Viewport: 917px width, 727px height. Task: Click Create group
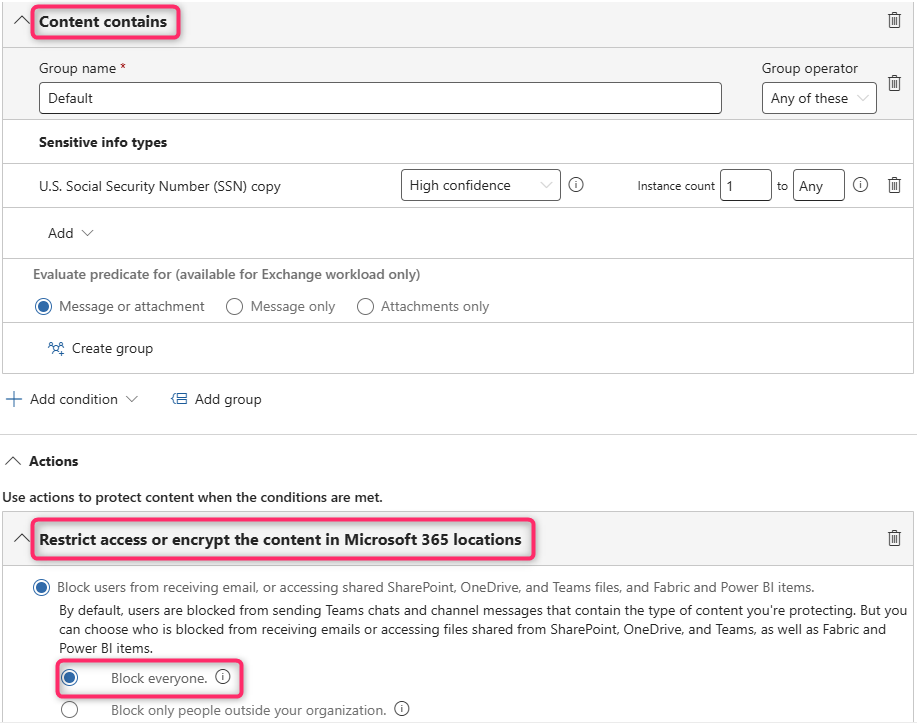(x=100, y=349)
